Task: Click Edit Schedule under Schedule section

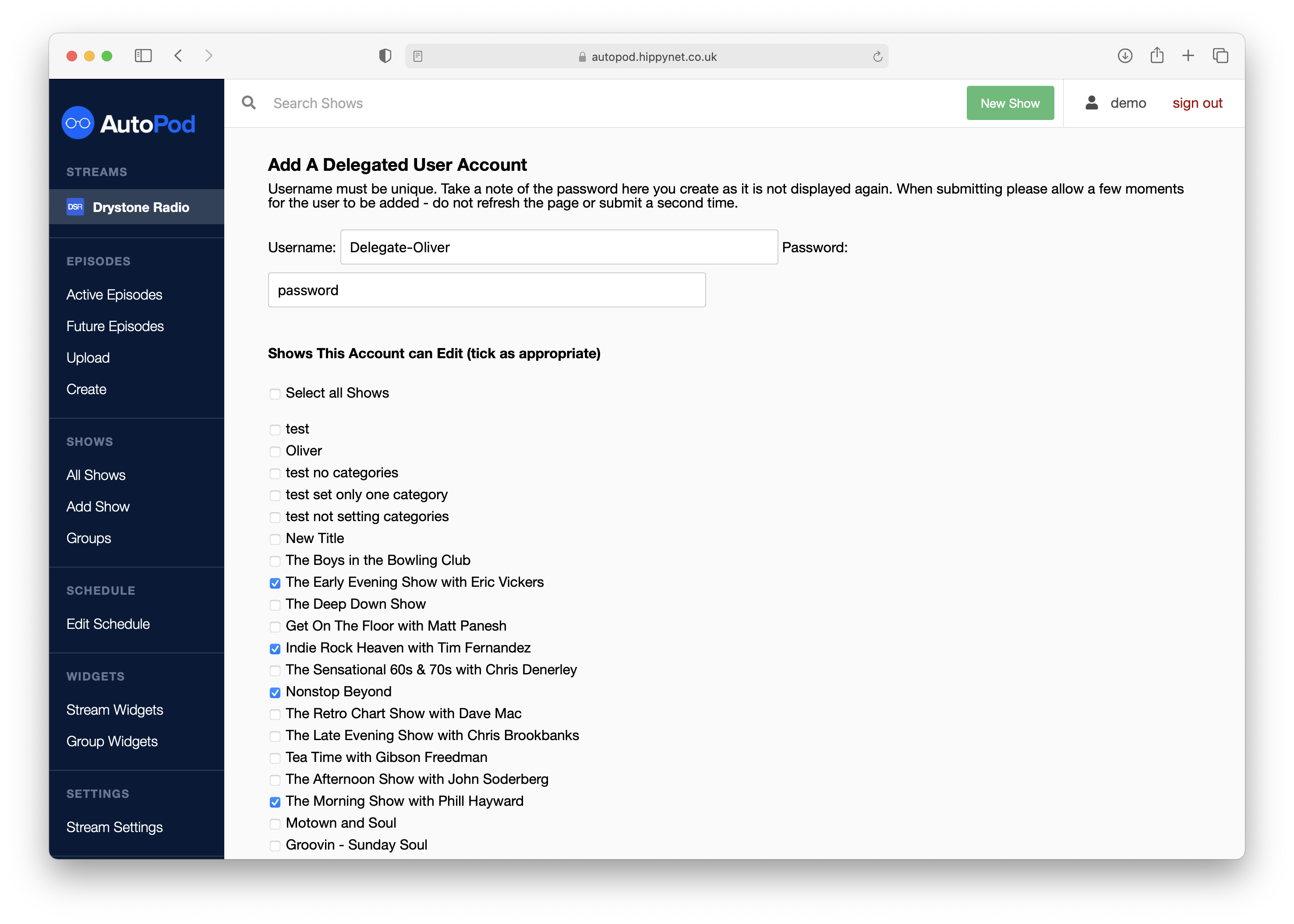Action: [x=108, y=623]
